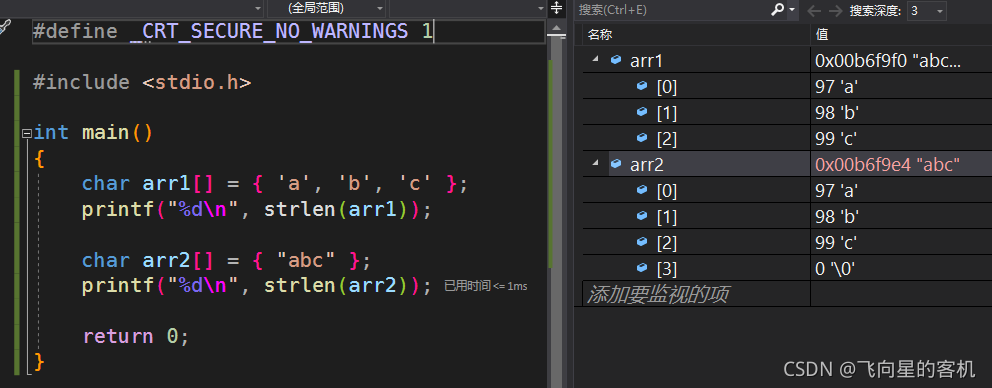Collapse the arr2 watch entry

click(595, 164)
